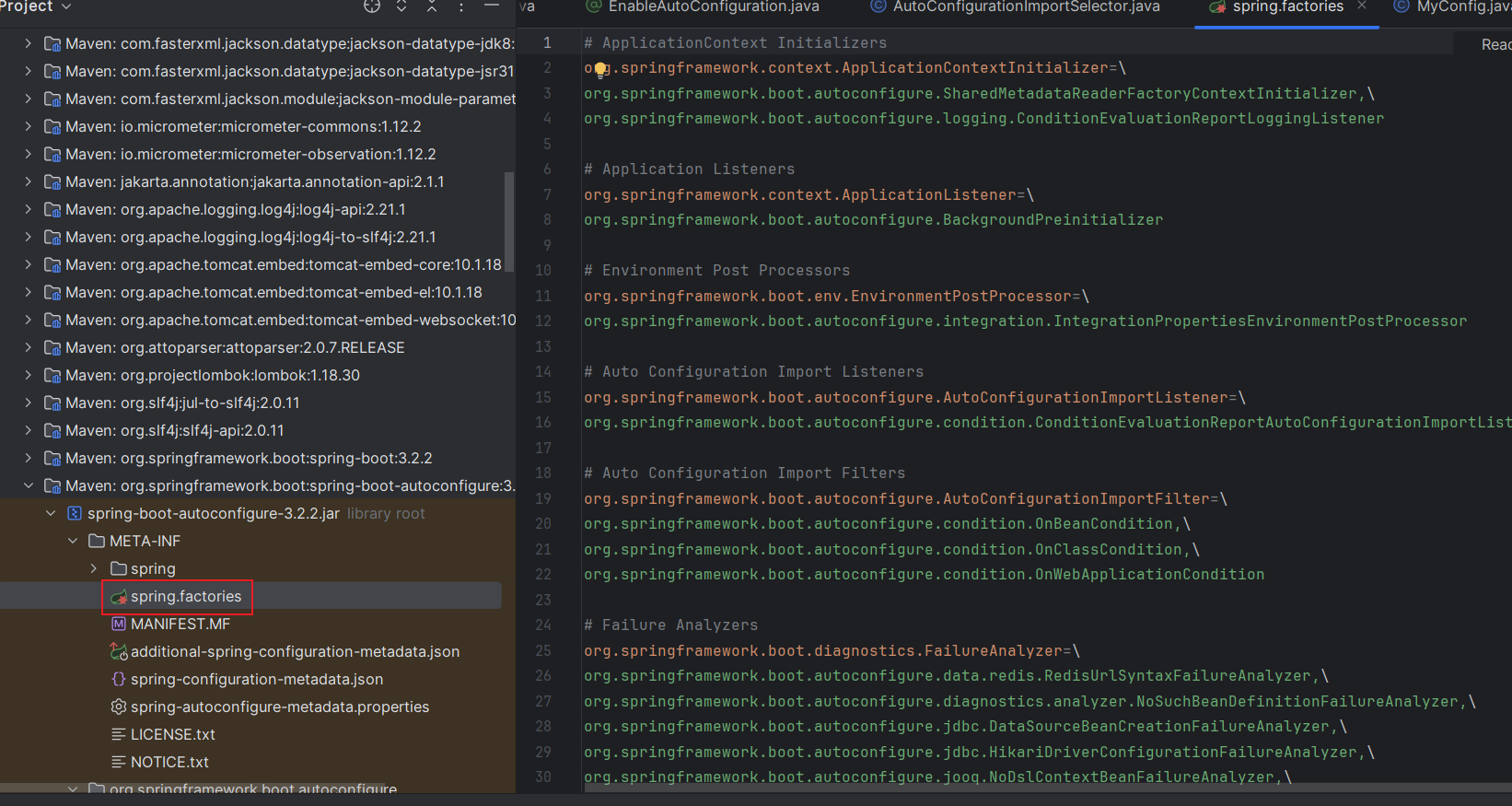Click '# Failure Analyzers' comment on line 24
The width and height of the screenshot is (1512, 806).
pos(670,625)
